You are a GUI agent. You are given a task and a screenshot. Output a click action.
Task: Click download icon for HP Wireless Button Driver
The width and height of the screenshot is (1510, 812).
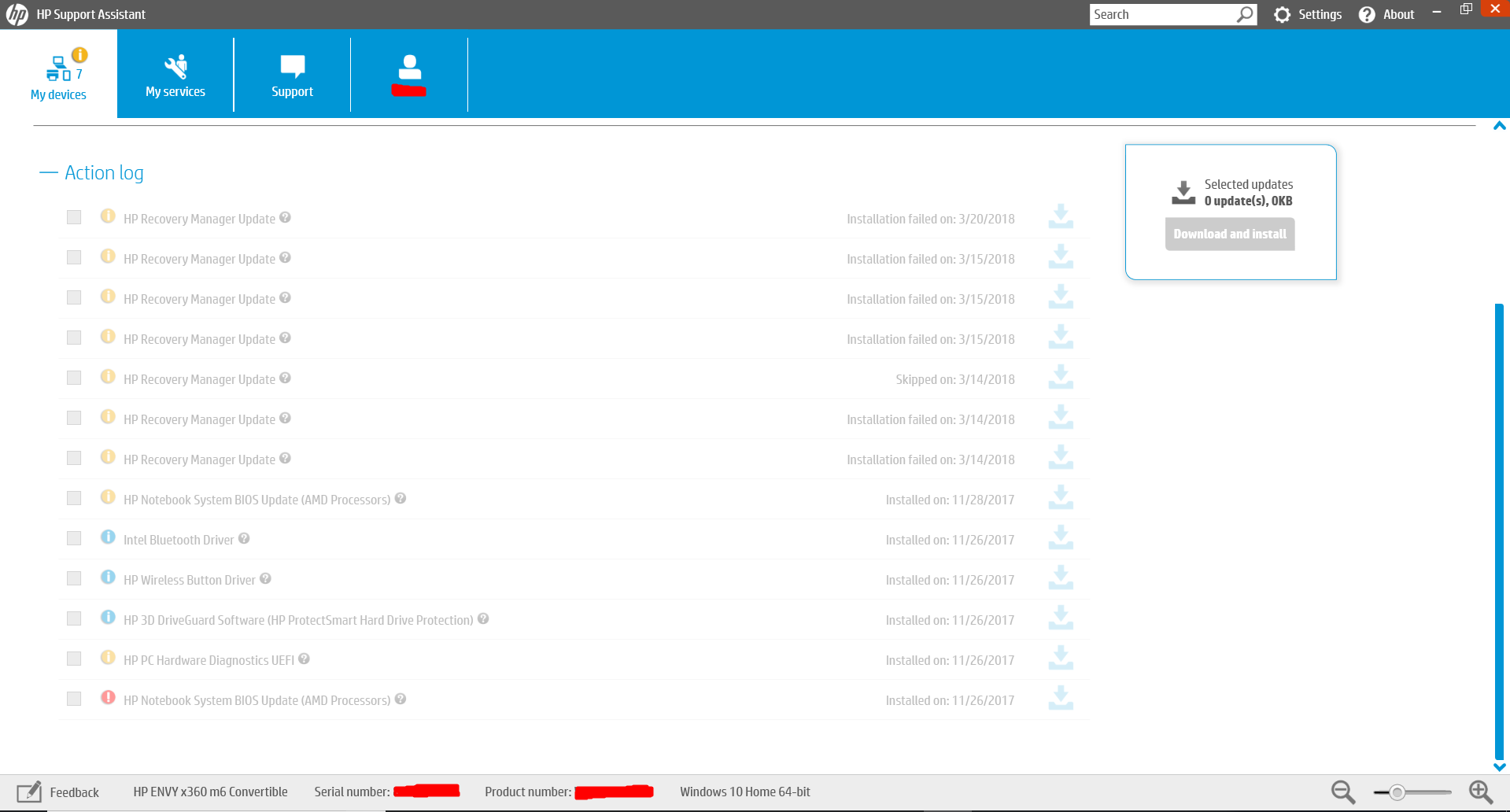(1061, 578)
